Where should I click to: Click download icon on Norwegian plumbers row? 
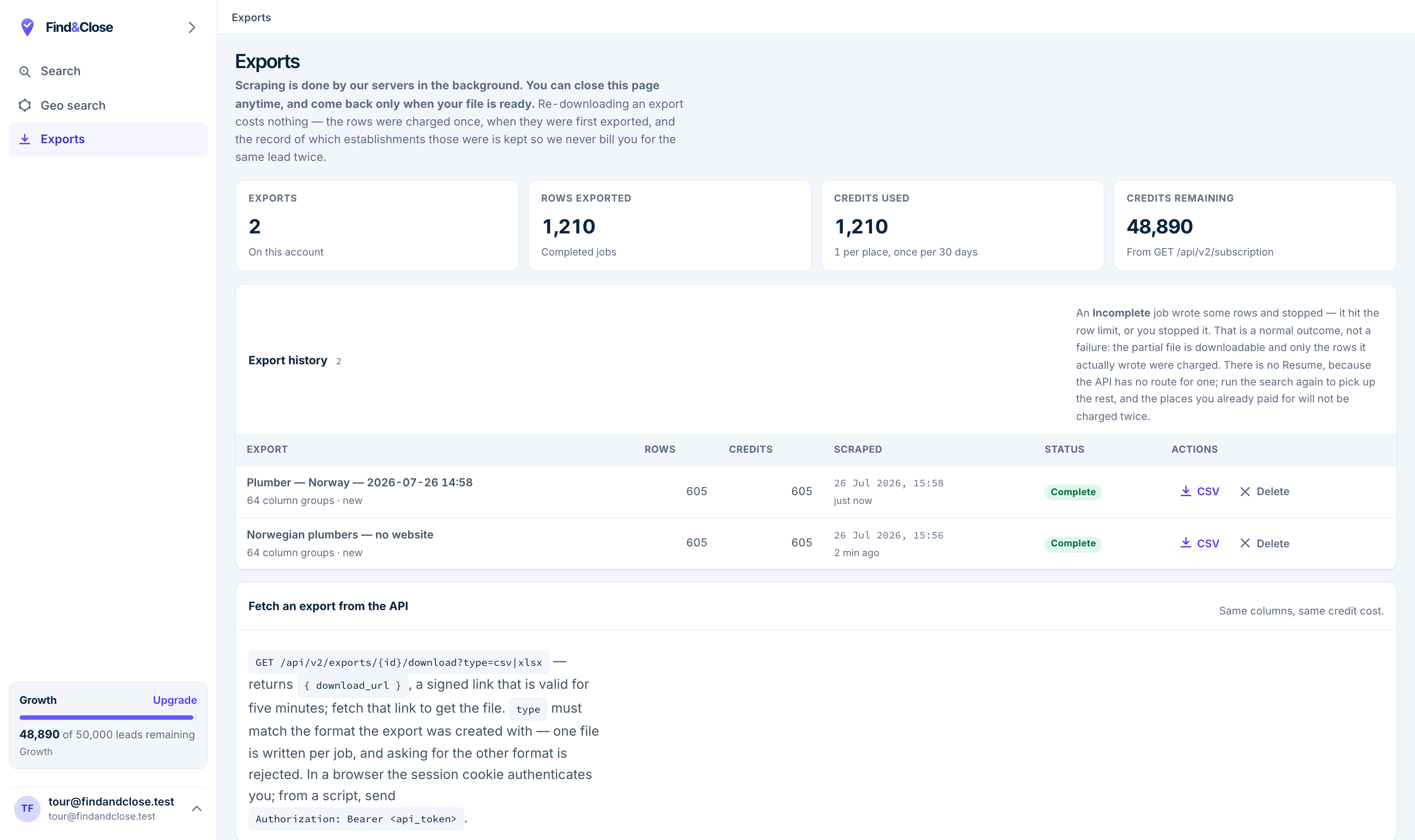1186,543
